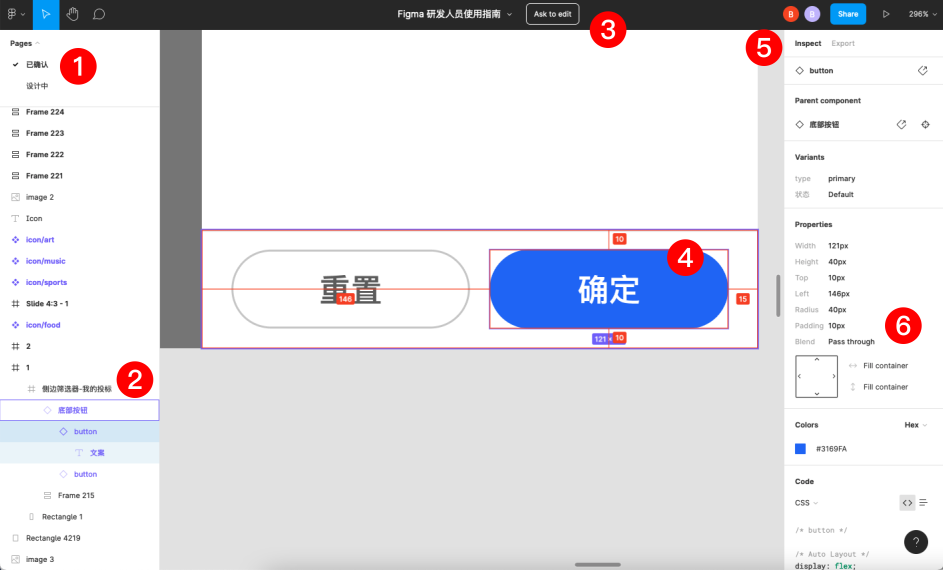The image size is (943, 570).
Task: Click the 重置 outlined button on canvas
Action: [x=351, y=289]
